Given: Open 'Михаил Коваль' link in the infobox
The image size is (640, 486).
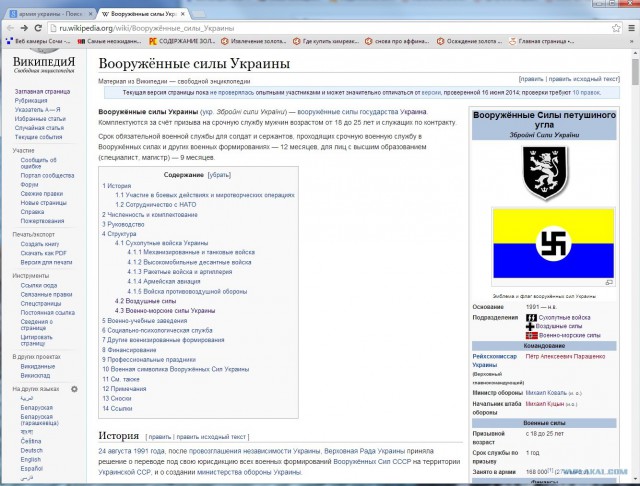Looking at the screenshot, I should tap(546, 393).
